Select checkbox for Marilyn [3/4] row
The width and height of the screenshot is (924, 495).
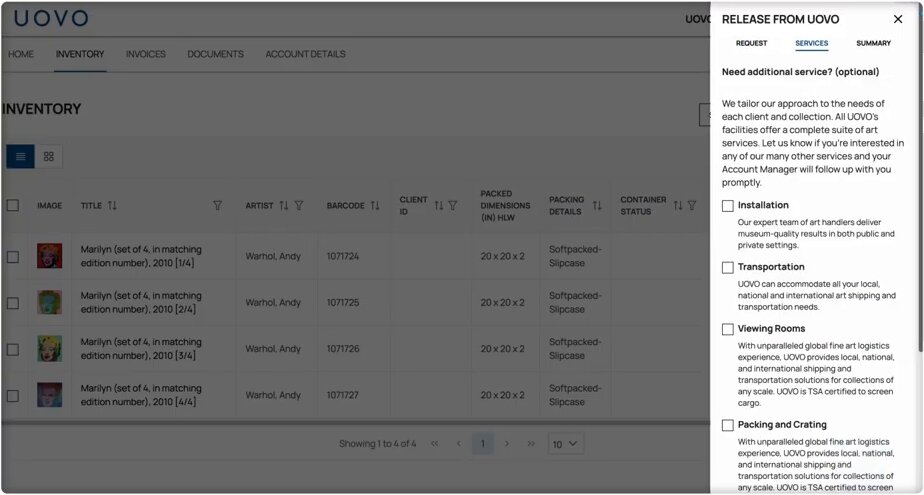pyautogui.click(x=13, y=349)
